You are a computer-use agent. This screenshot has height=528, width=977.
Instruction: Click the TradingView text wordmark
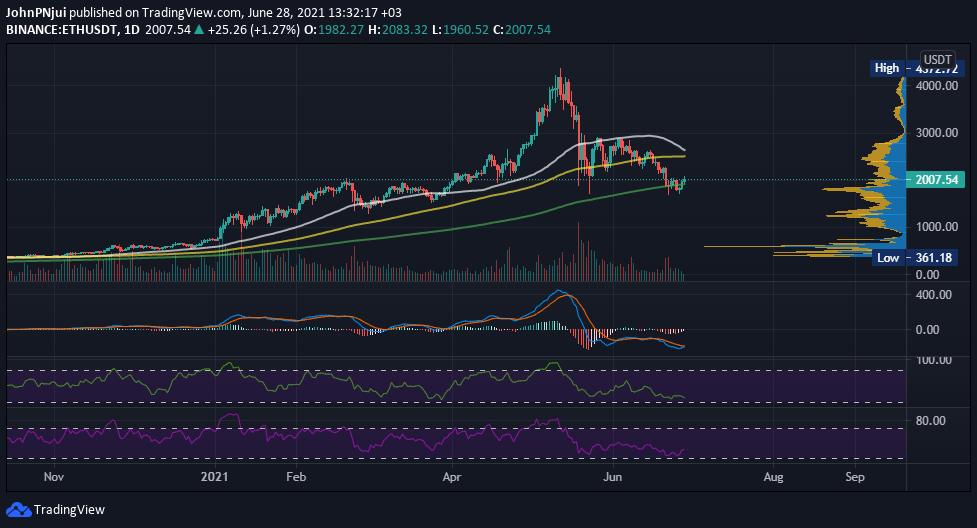(x=69, y=509)
